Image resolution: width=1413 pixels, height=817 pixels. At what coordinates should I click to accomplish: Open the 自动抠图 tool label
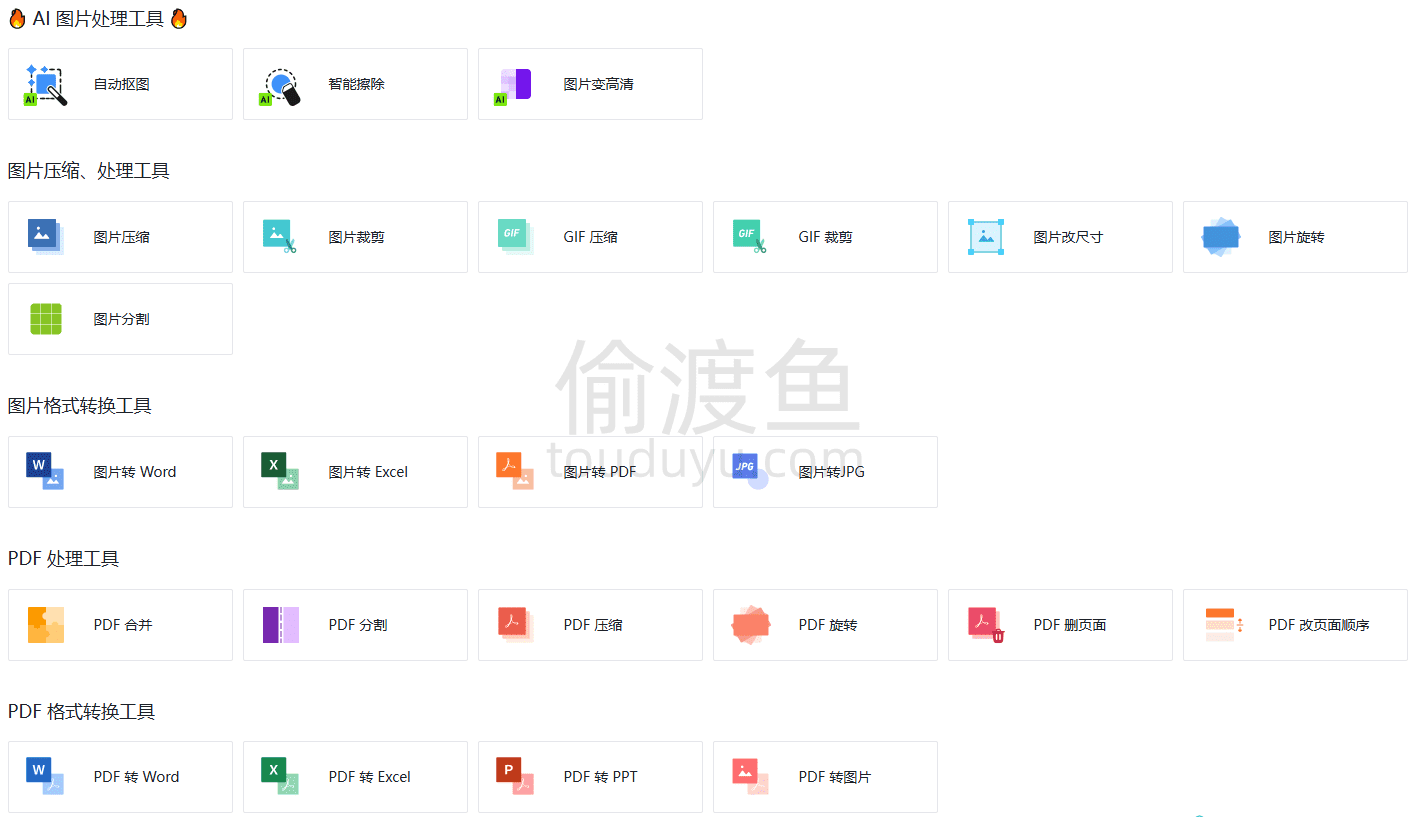point(122,85)
